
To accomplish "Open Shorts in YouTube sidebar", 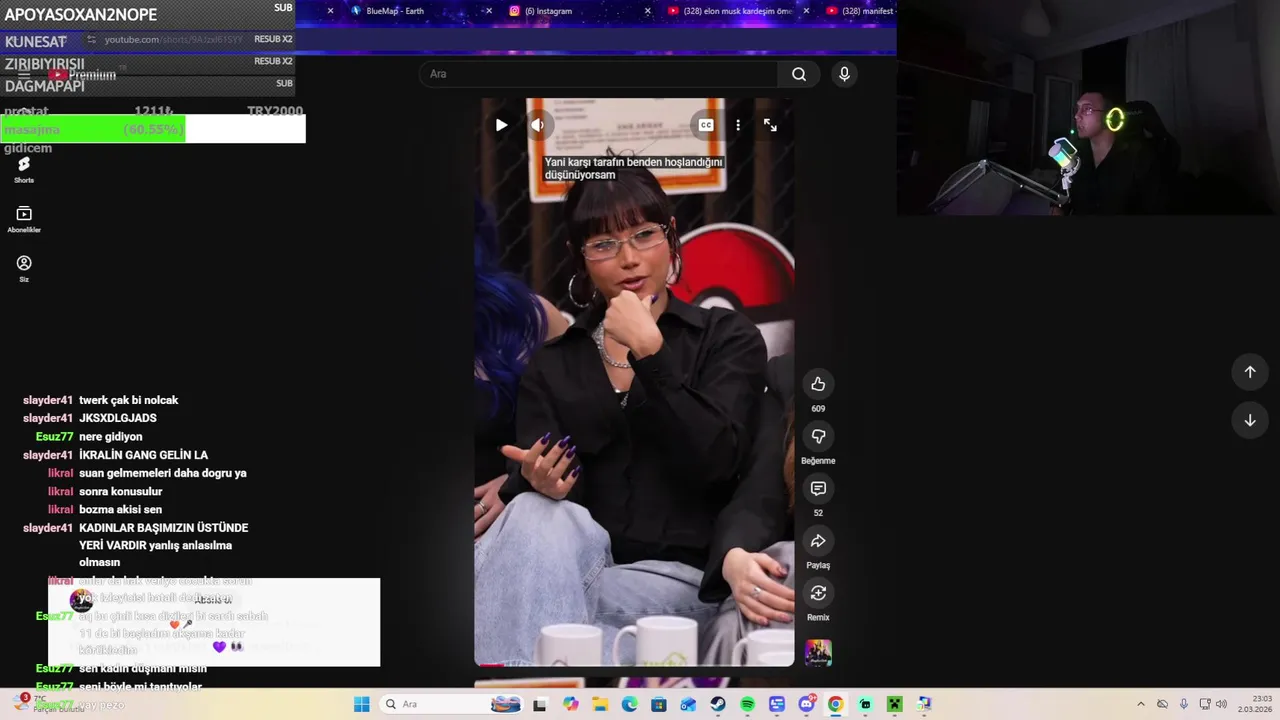I will click(24, 170).
